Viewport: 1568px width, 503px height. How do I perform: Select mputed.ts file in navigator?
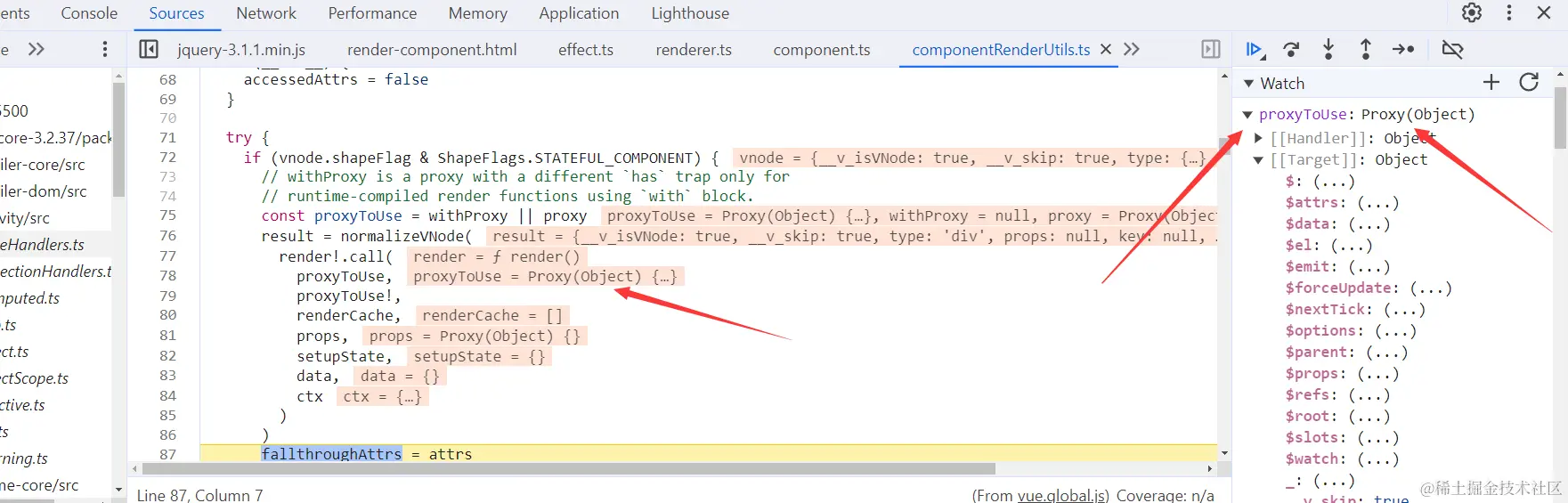(29, 298)
